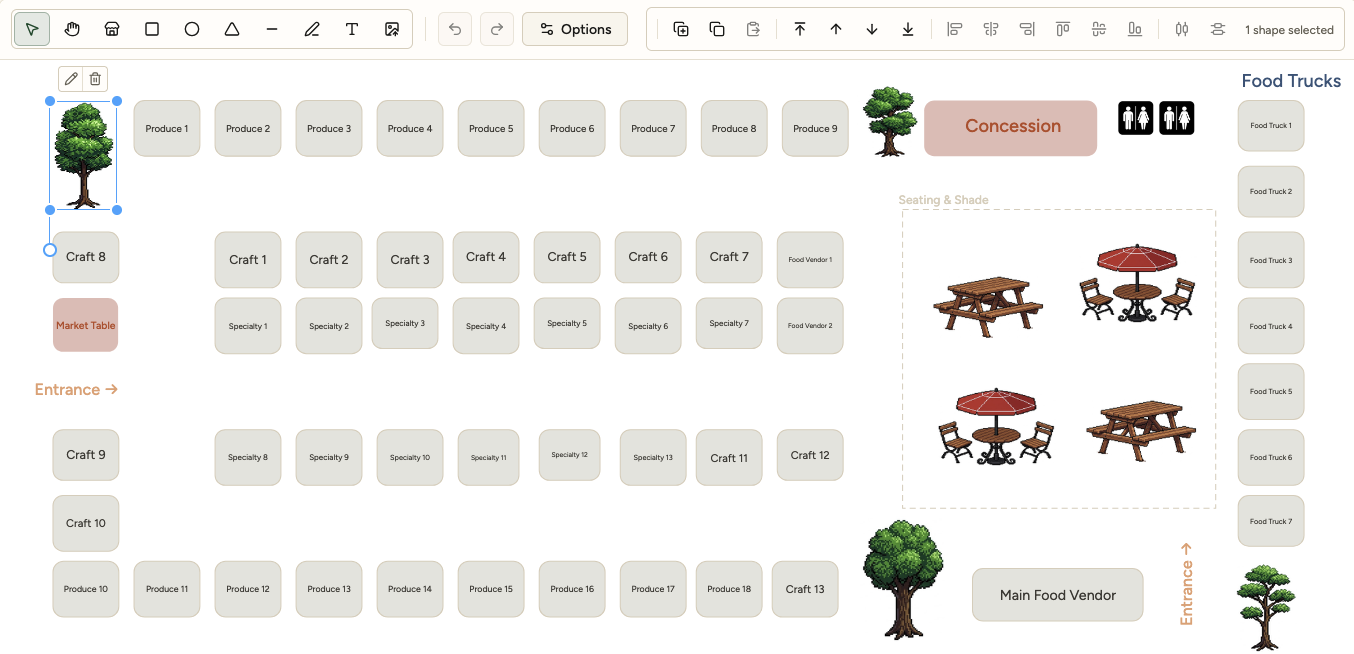Select the Food Vendor 2 booth

(810, 326)
